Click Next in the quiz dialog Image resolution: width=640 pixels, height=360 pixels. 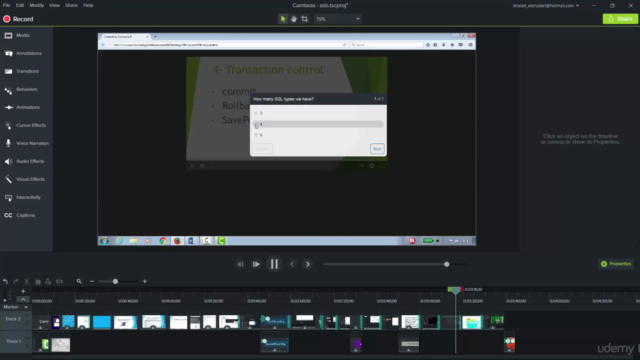point(377,149)
